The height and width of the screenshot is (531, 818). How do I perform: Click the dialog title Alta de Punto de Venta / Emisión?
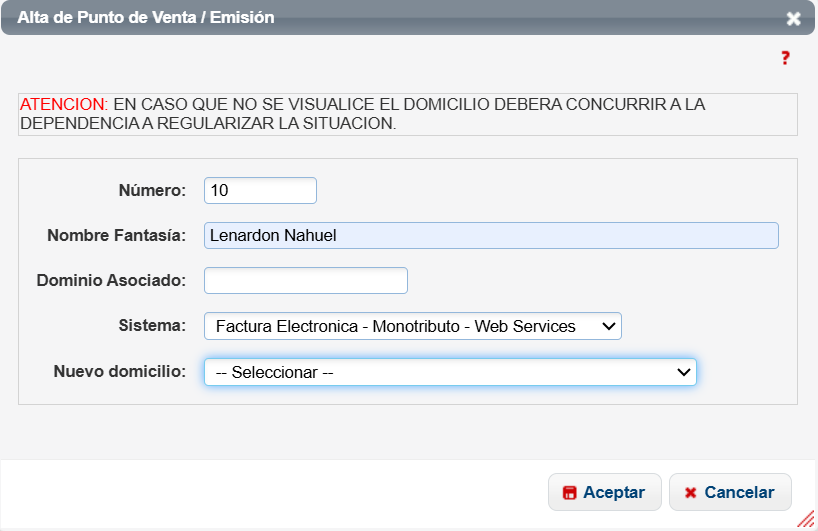[x=146, y=17]
